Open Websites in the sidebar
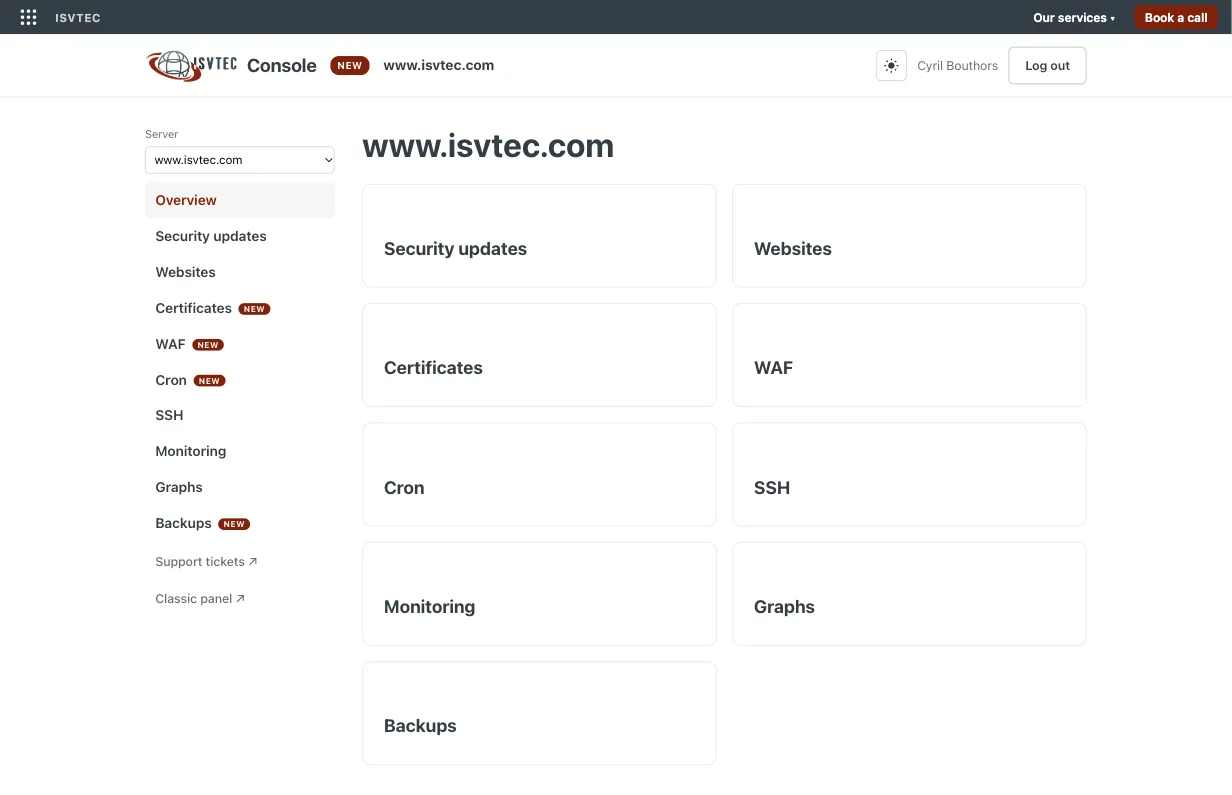Screen dimensions: 1232x795 click(x=240, y=272)
